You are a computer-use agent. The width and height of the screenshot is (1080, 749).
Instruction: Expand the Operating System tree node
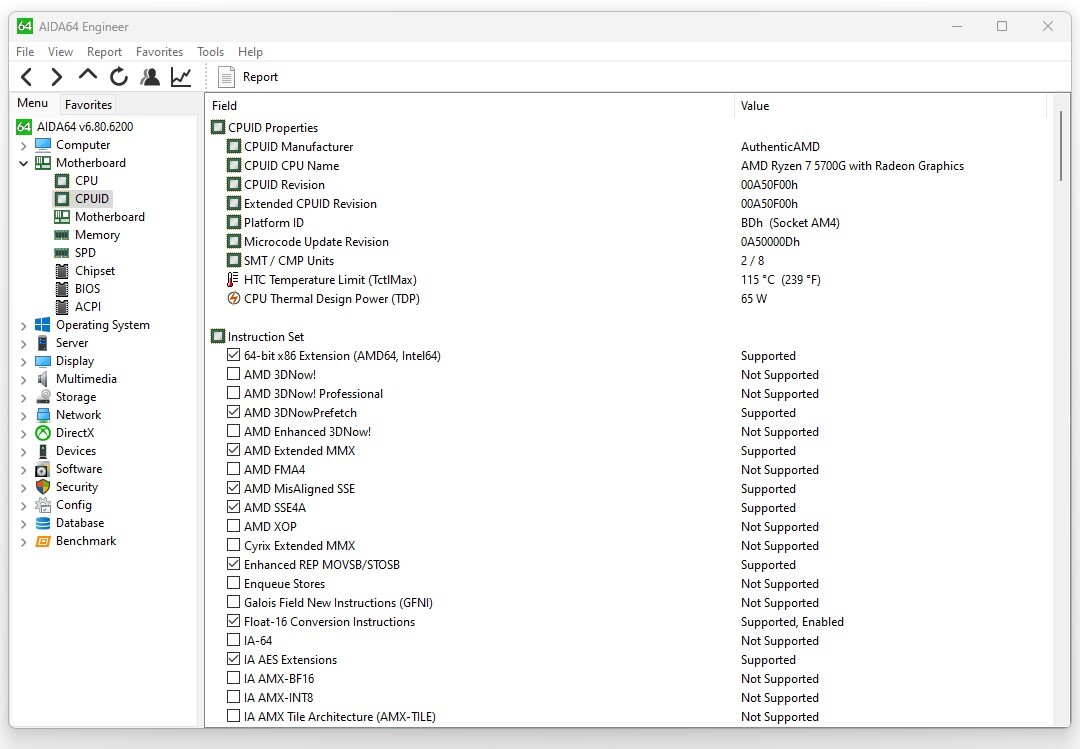point(23,325)
